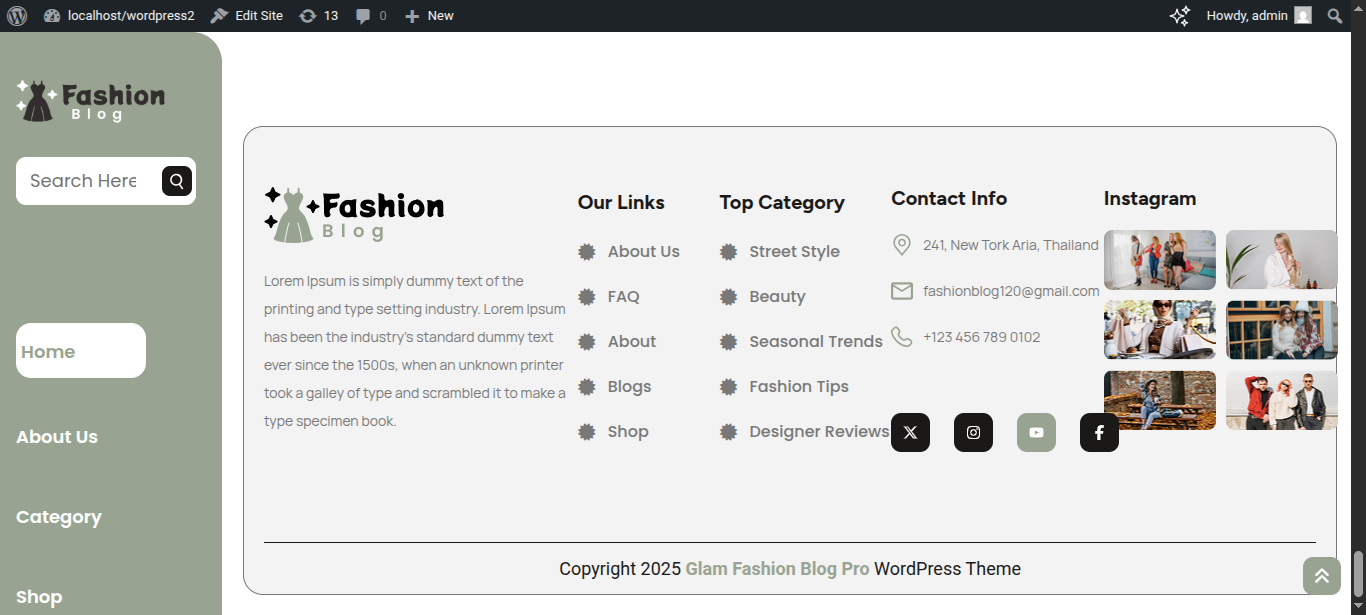
Task: Select Category in the sidebar menu
Action: [59, 517]
